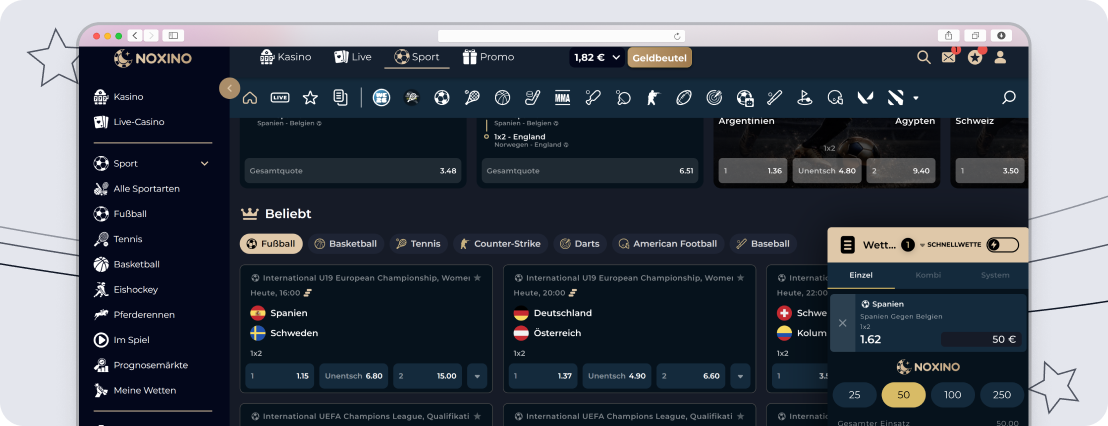This screenshot has height=426, width=1108.
Task: Select the darts target icon in toolbar
Action: [x=714, y=97]
